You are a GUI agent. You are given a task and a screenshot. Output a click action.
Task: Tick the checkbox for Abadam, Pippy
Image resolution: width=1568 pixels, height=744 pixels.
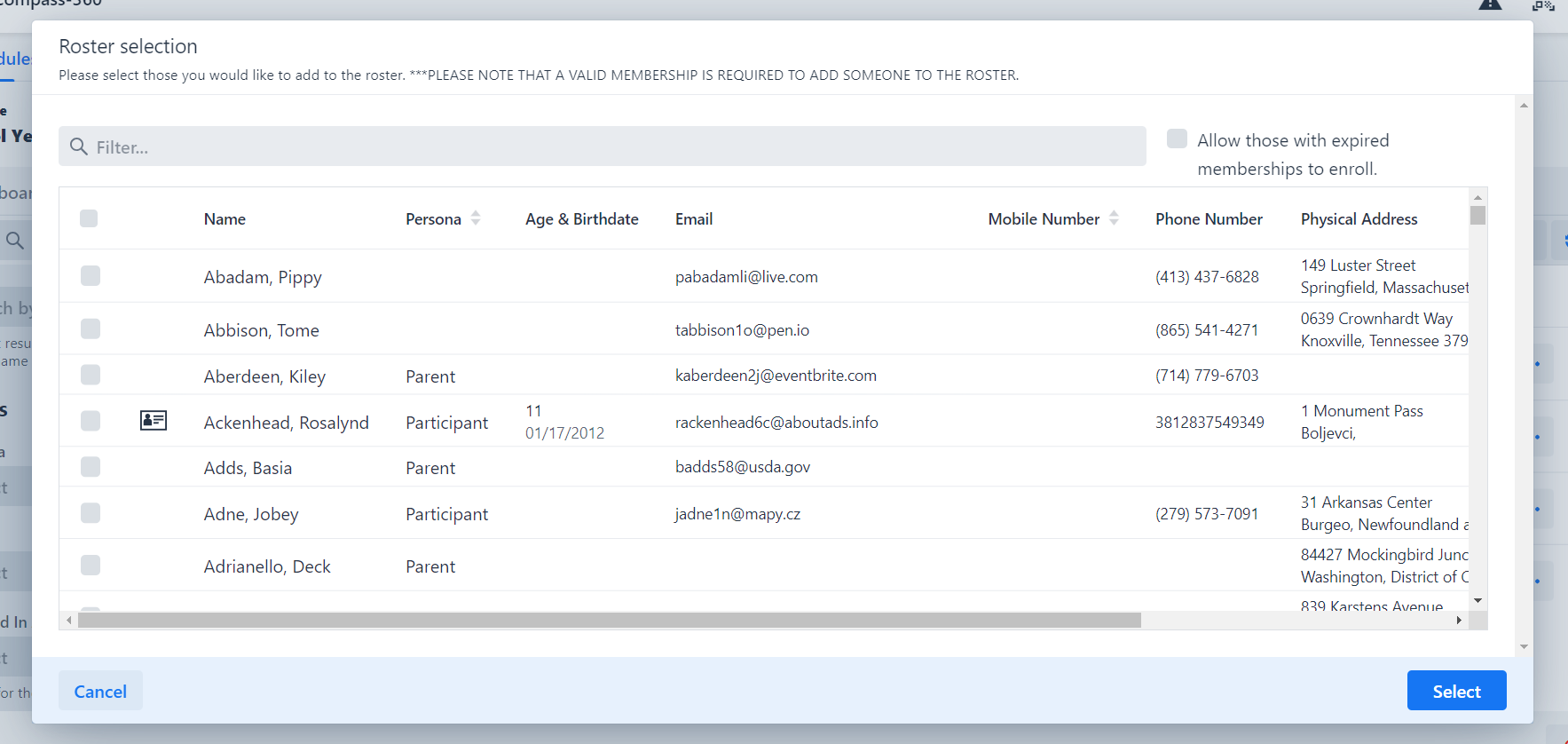point(91,276)
